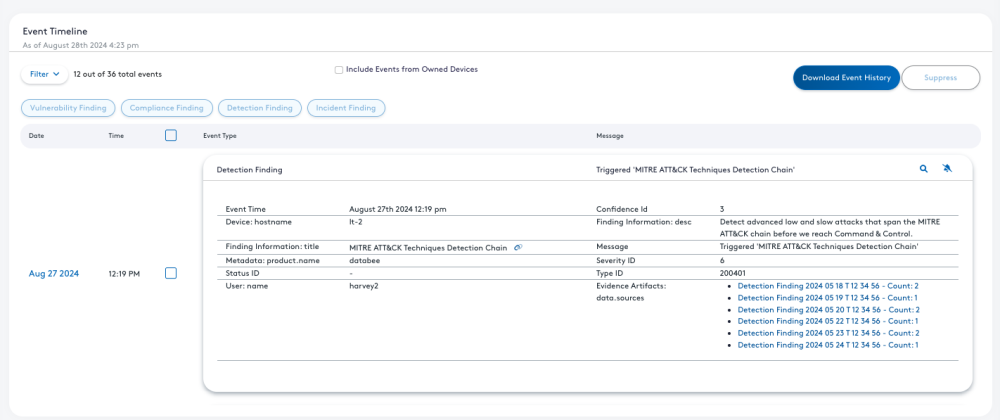Click the Message column header
This screenshot has height=420, width=1000.
pyautogui.click(x=610, y=136)
